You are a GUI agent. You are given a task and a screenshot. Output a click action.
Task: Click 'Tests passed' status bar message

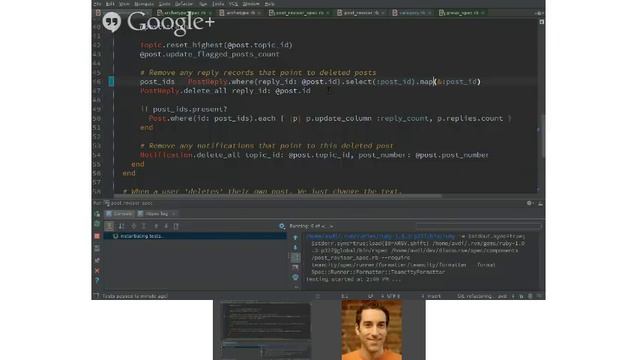click(x=135, y=296)
